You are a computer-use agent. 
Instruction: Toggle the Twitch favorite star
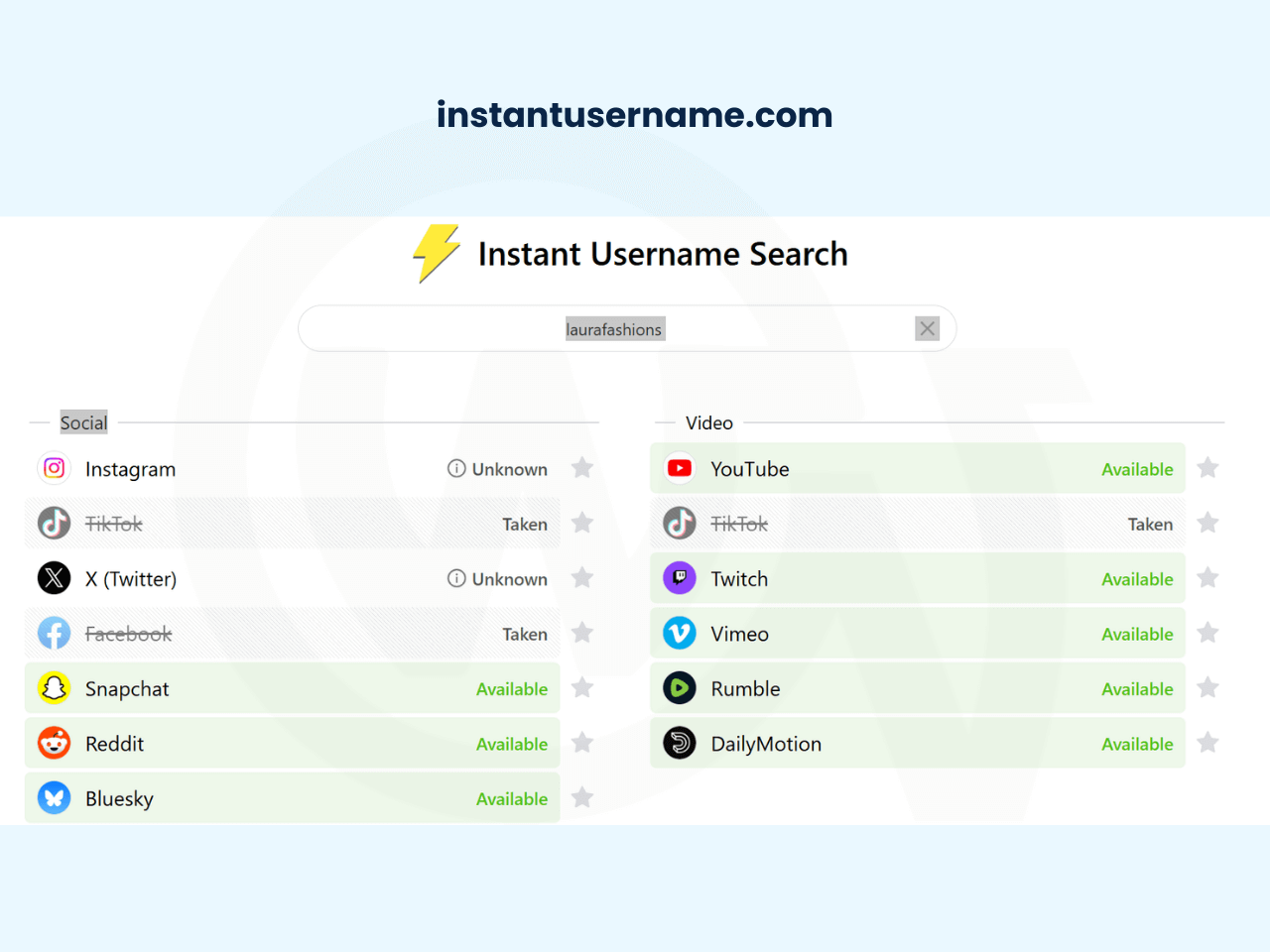pos(1207,578)
